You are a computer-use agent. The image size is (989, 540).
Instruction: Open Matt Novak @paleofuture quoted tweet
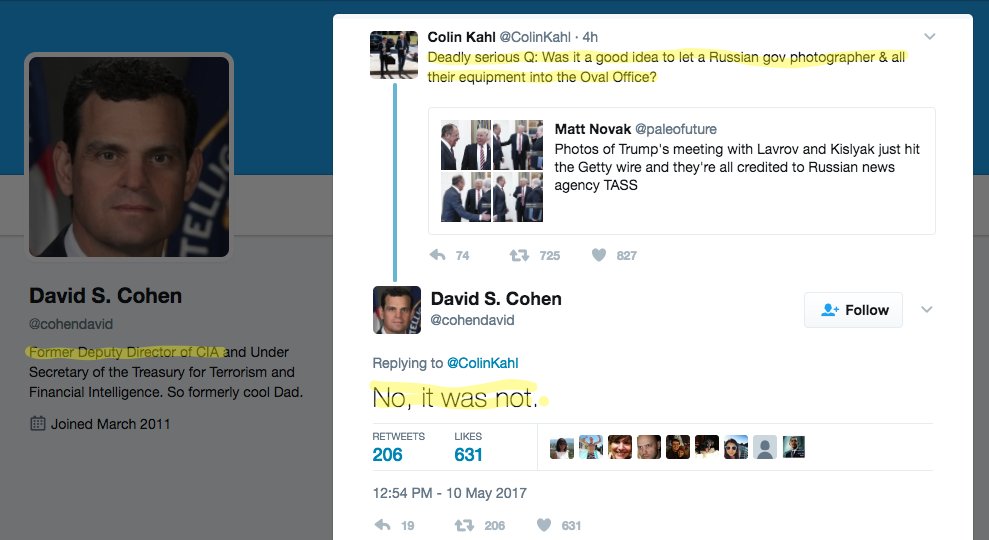click(x=682, y=171)
